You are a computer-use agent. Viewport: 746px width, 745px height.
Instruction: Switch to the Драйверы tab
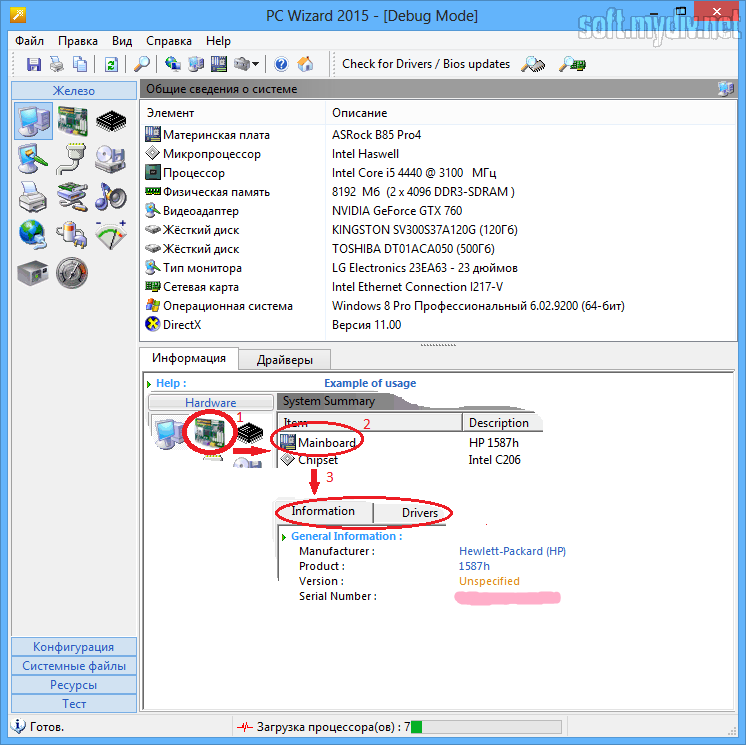pos(285,360)
